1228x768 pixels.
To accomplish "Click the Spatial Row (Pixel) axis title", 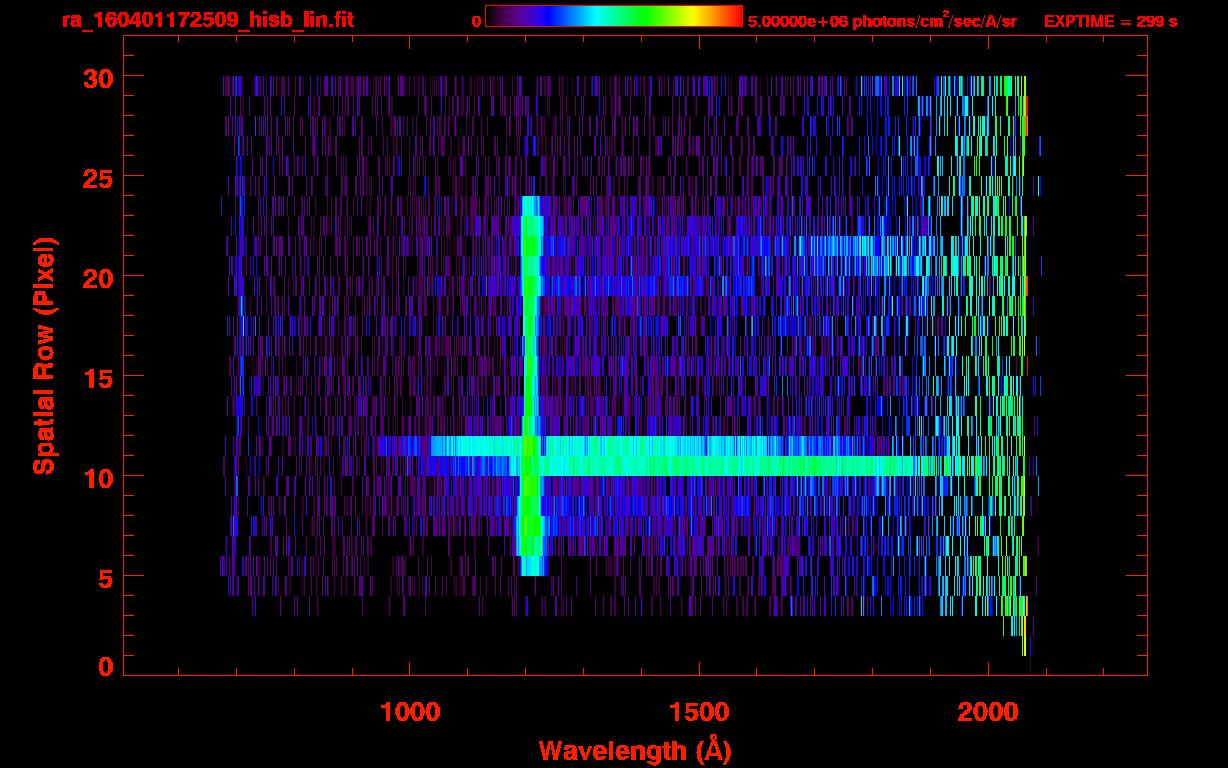I will [45, 355].
